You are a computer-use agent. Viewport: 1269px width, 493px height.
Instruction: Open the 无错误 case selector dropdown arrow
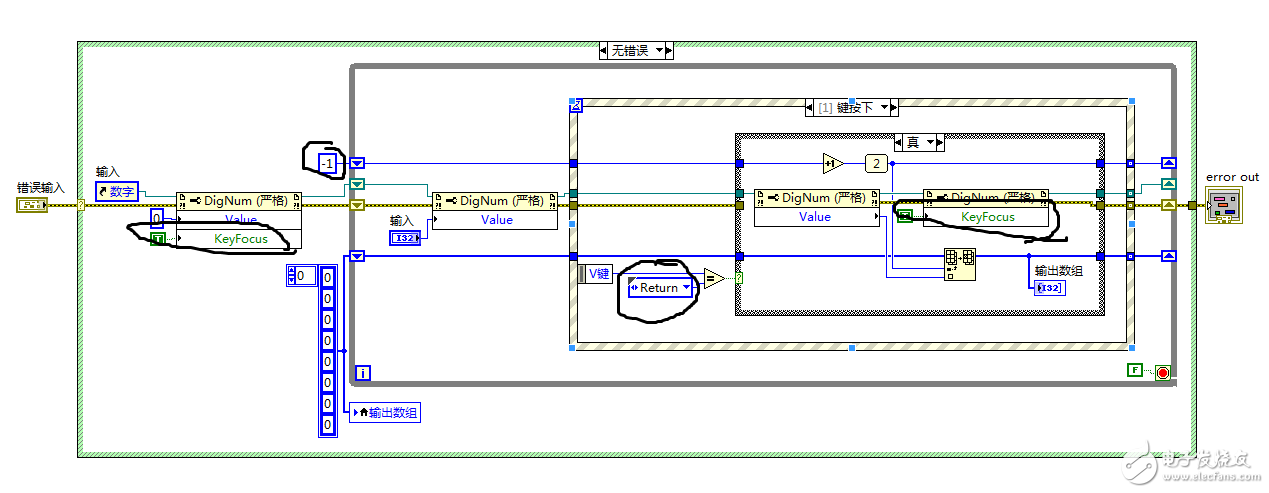click(659, 50)
